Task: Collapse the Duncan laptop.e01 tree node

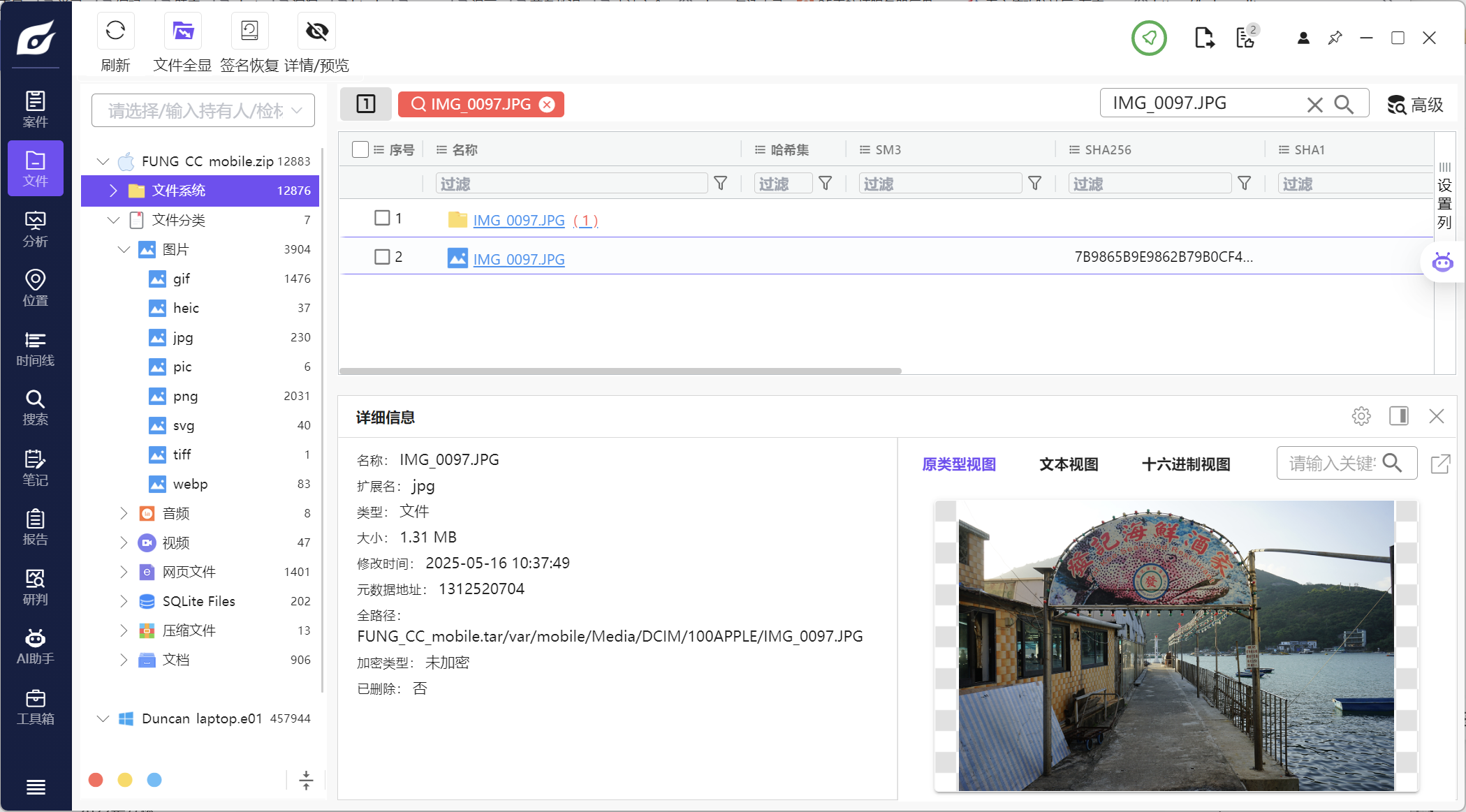Action: 103,718
